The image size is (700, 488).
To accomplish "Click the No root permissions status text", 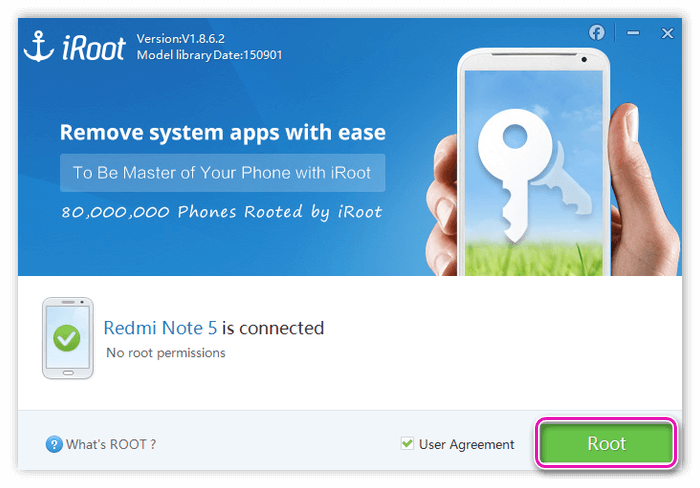I will (x=166, y=353).
